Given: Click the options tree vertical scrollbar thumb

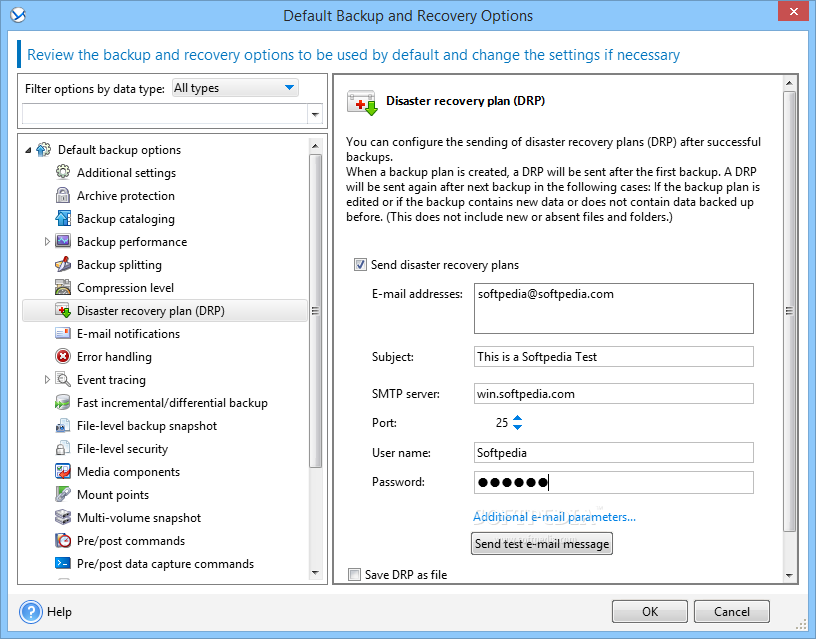Looking at the screenshot, I should tap(315, 311).
